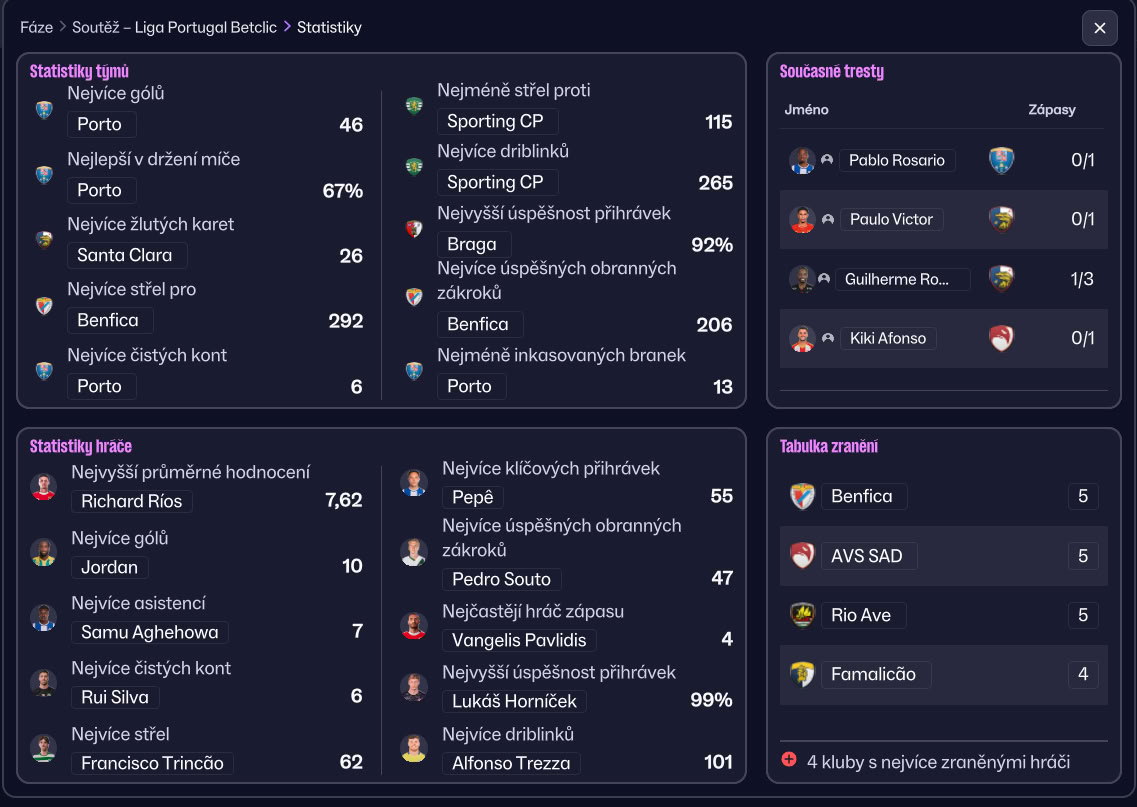The height and width of the screenshot is (807, 1137).
Task: Open Soutěž – Liga Portugal Betclic breadcrumb
Action: [174, 28]
